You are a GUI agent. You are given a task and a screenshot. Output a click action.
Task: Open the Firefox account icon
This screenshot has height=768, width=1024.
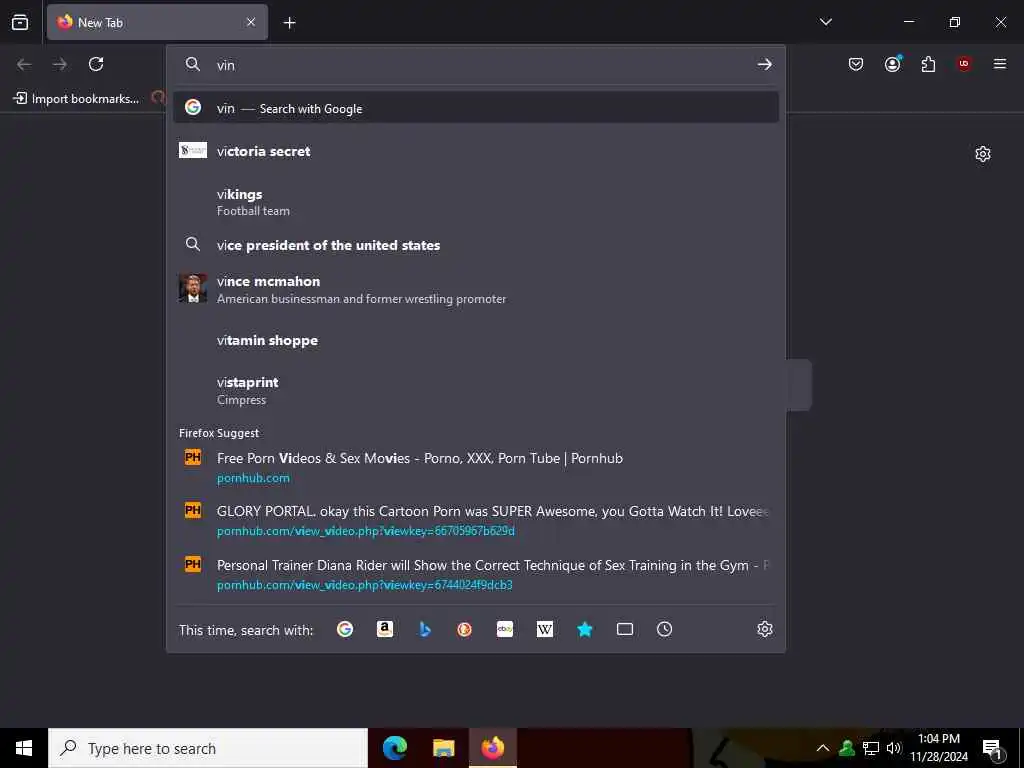(892, 64)
